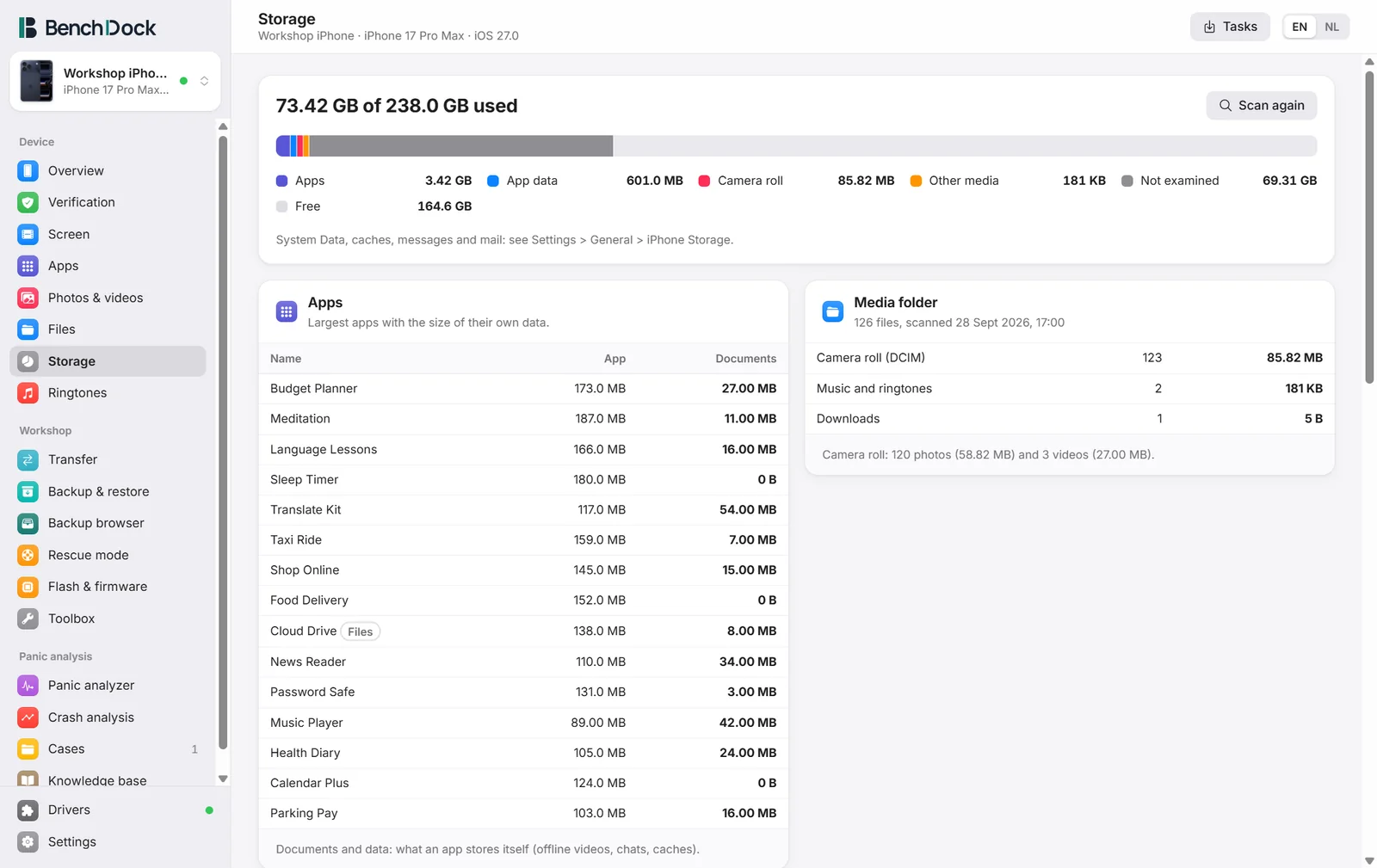This screenshot has width=1377, height=868.
Task: Click the Drivers puzzle icon
Action: pos(28,810)
